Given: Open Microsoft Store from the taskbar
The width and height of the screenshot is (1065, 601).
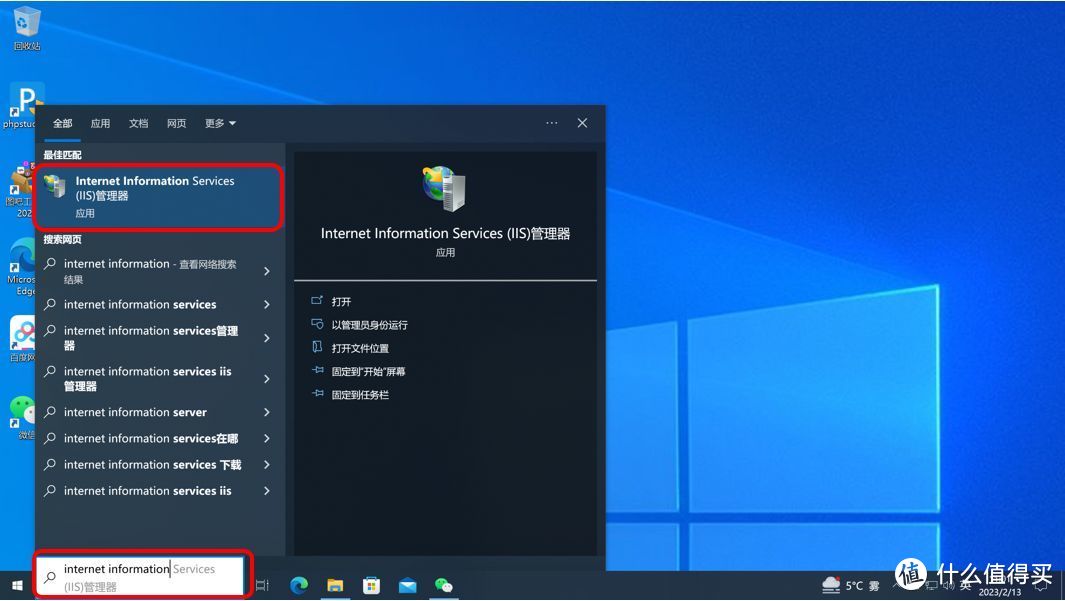Looking at the screenshot, I should 371,584.
